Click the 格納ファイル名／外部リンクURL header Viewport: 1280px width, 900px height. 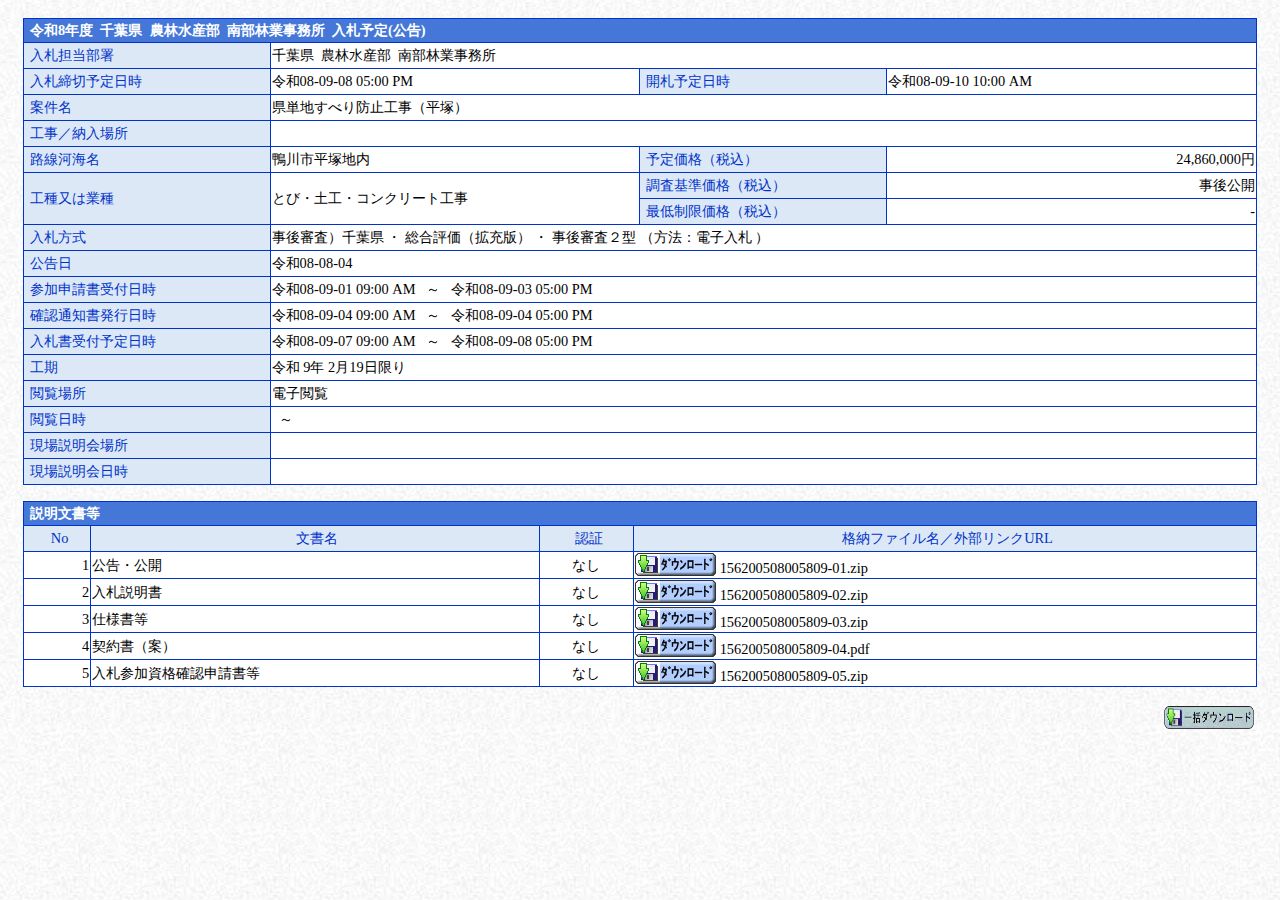946,538
